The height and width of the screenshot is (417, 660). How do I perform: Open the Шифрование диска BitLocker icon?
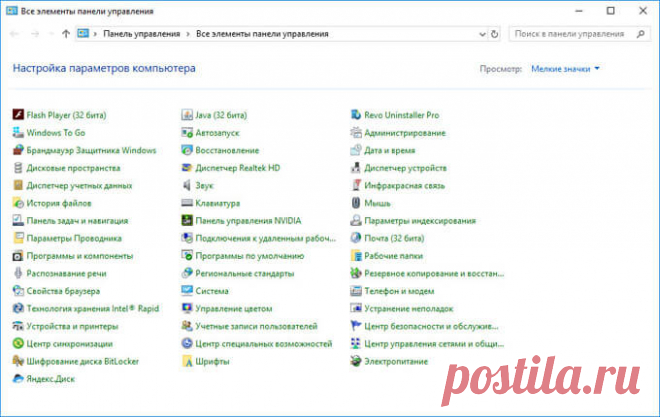pyautogui.click(x=18, y=361)
